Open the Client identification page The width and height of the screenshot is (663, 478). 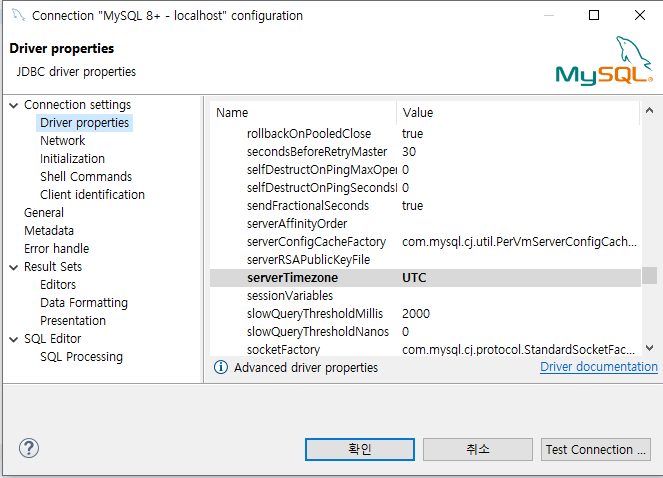pyautogui.click(x=92, y=195)
